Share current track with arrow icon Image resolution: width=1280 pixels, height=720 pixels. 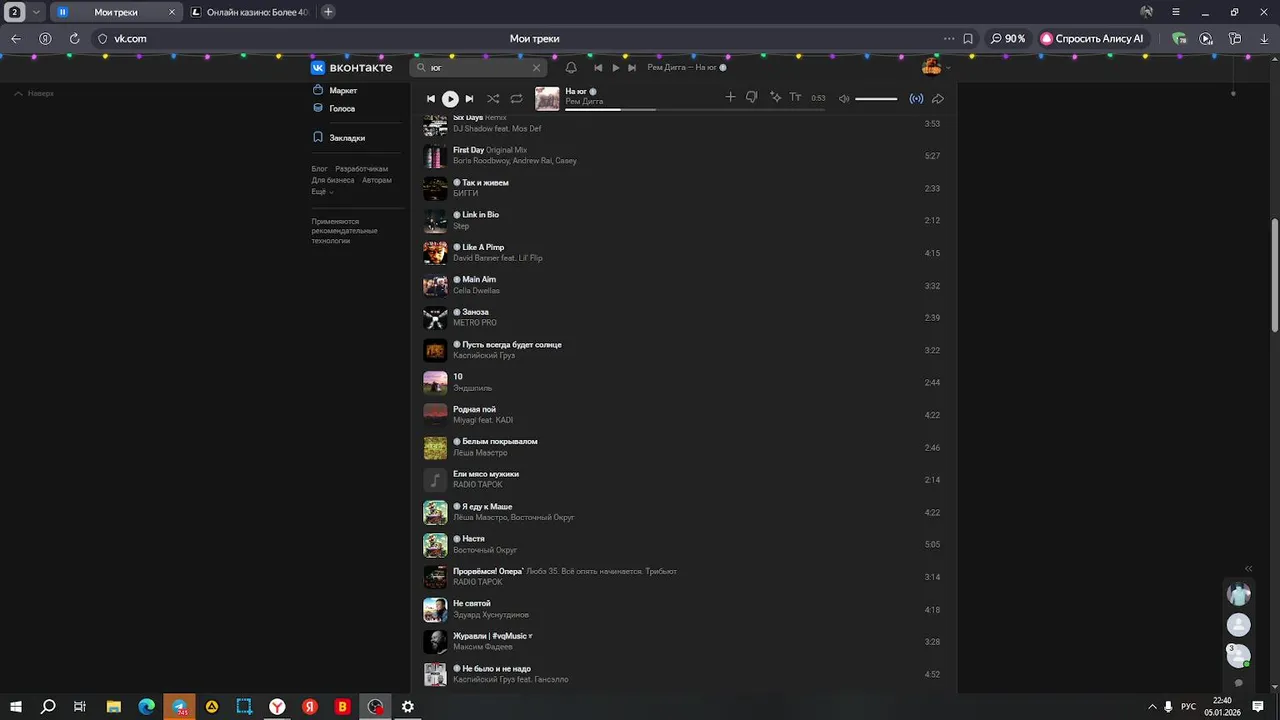(x=938, y=99)
